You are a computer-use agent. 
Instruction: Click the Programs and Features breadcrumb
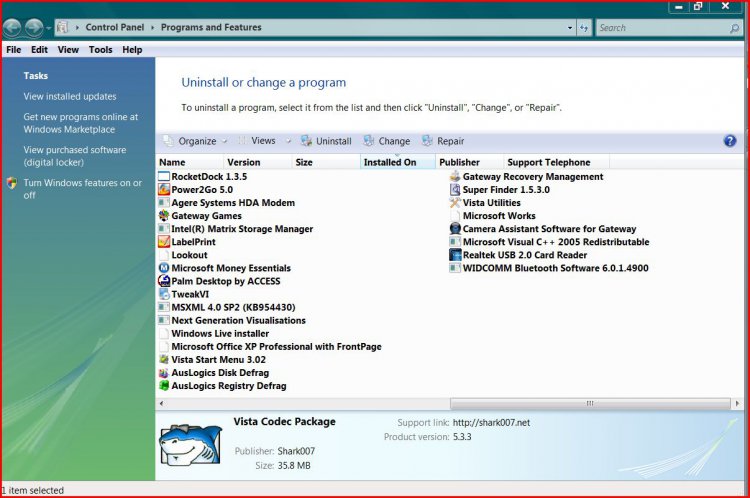click(x=211, y=27)
